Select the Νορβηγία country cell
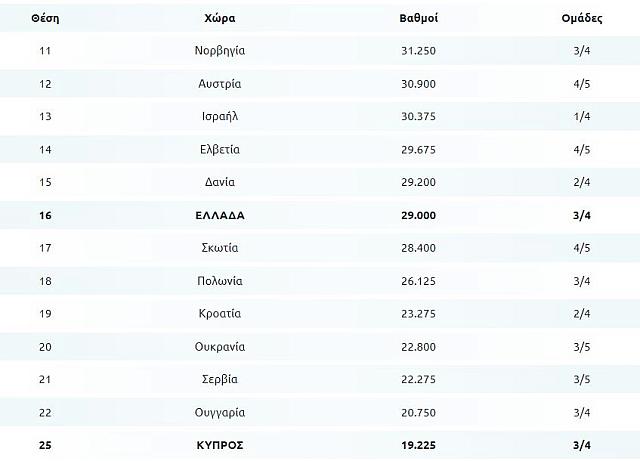This screenshot has width=640, height=461. (221, 51)
